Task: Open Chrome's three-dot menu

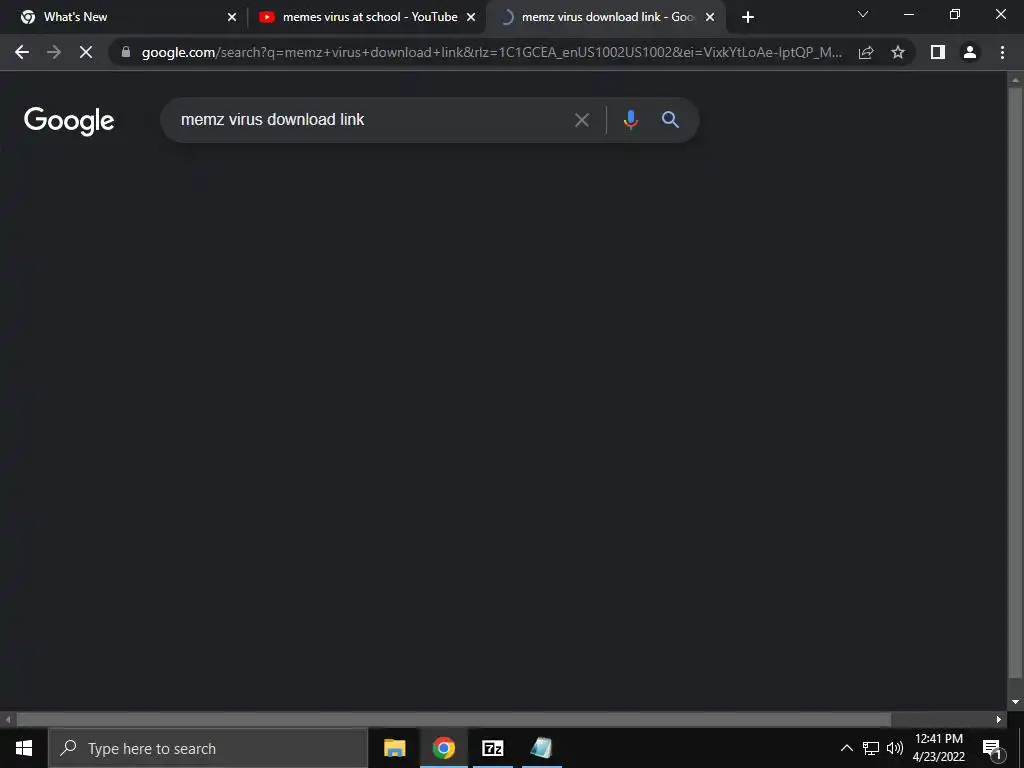Action: click(1002, 52)
